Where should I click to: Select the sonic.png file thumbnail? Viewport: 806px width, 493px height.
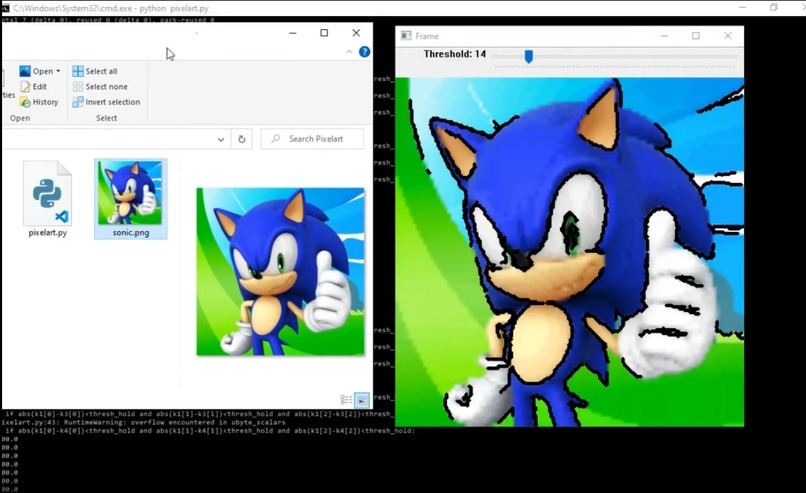(x=131, y=199)
